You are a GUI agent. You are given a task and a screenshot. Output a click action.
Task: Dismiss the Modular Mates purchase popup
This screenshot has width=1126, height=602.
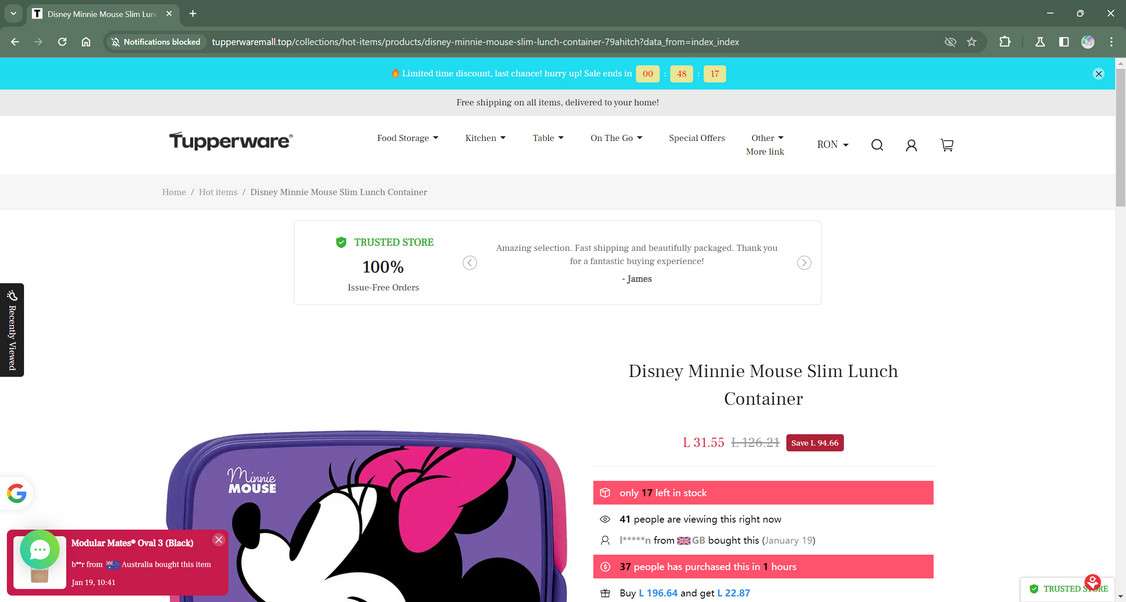tap(219, 540)
